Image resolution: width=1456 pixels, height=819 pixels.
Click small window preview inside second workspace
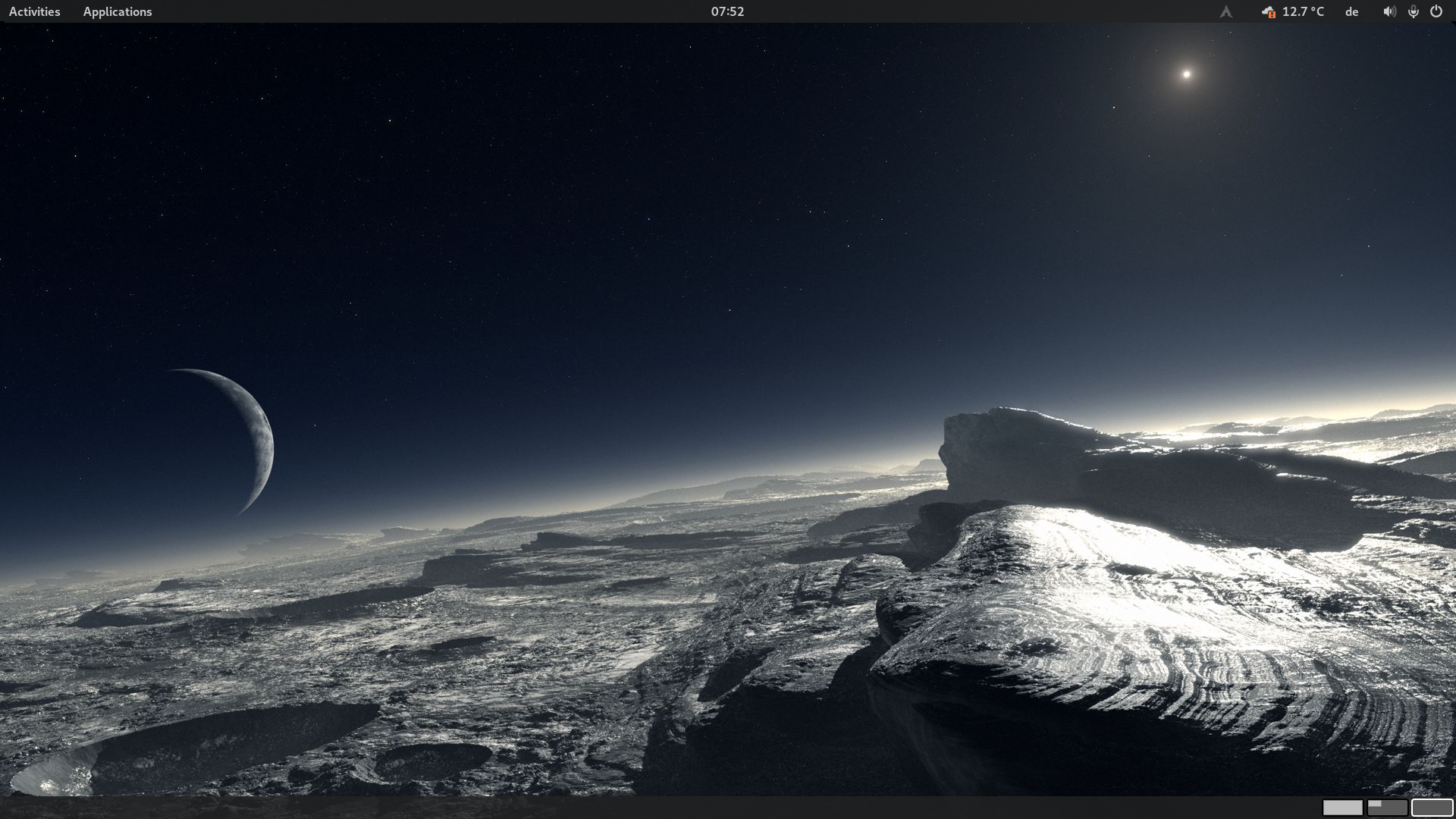click(x=1375, y=803)
